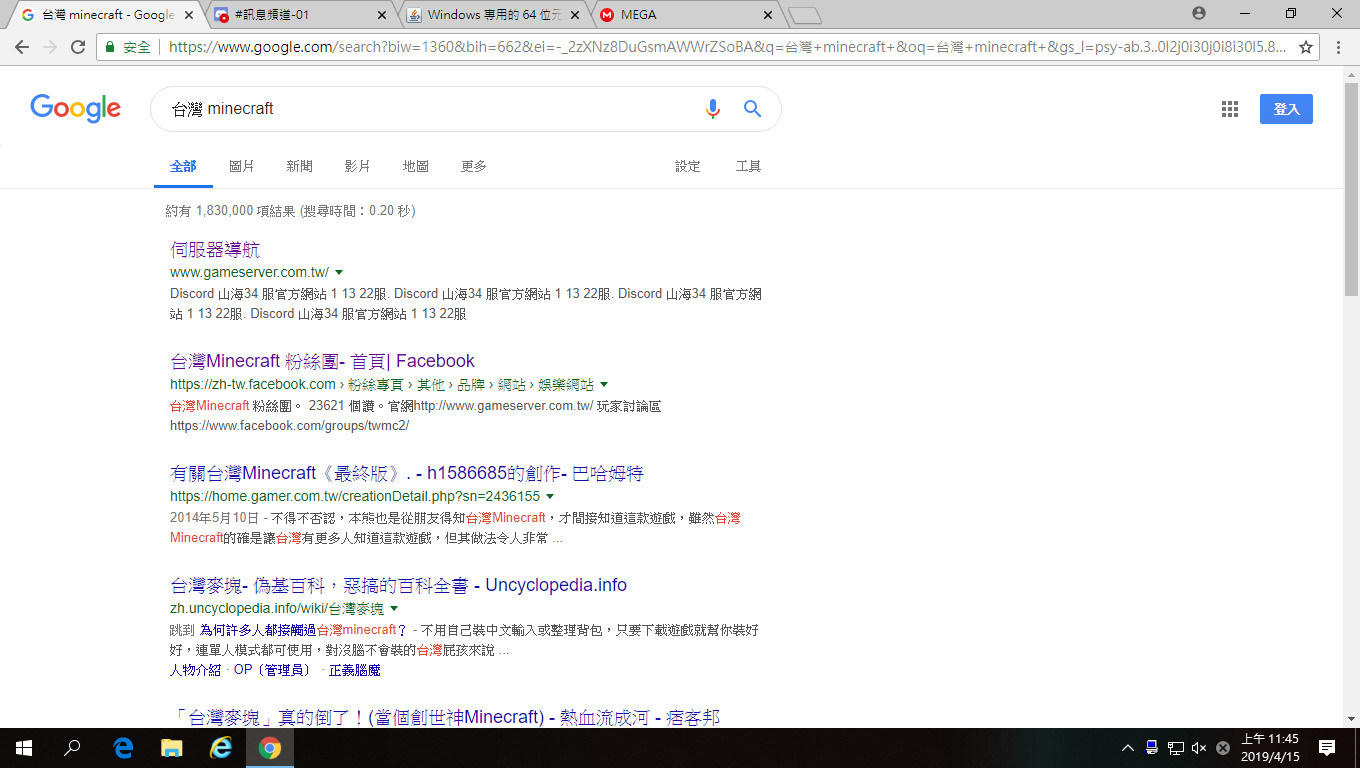Open Chrome's three-dot menu
This screenshot has height=768, width=1360.
[x=1338, y=47]
